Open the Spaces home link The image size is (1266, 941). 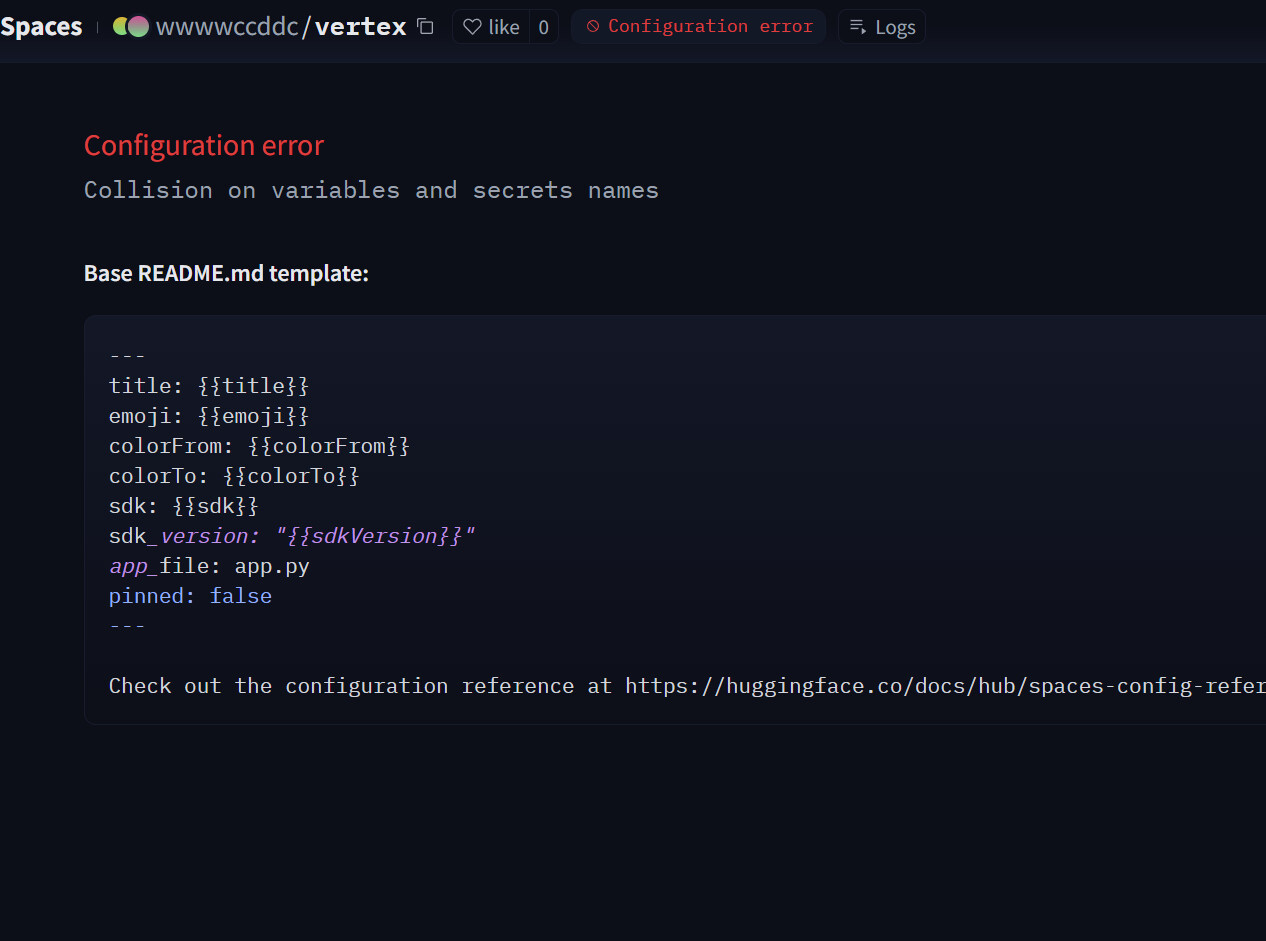pyautogui.click(x=41, y=27)
